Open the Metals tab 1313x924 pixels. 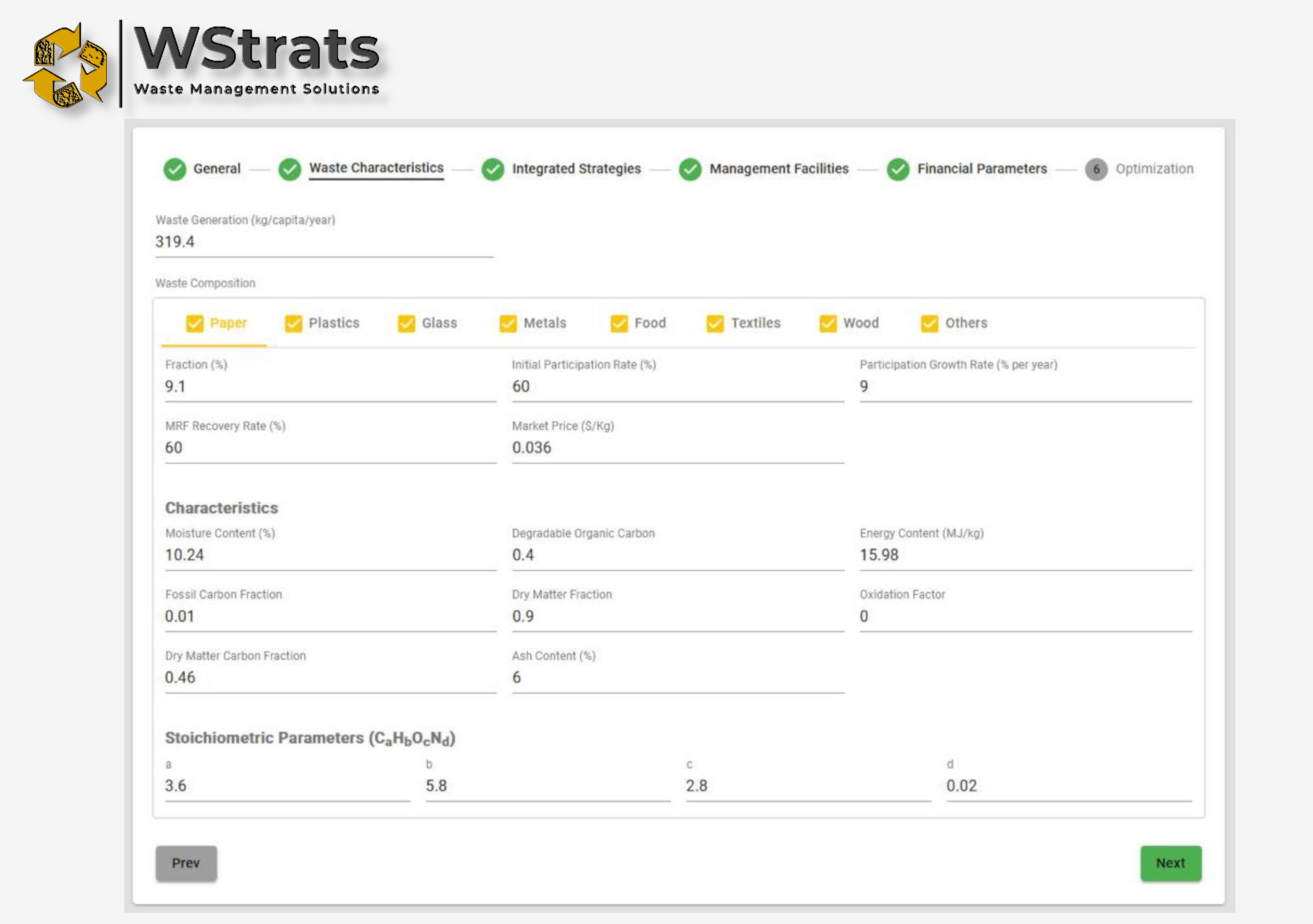545,323
